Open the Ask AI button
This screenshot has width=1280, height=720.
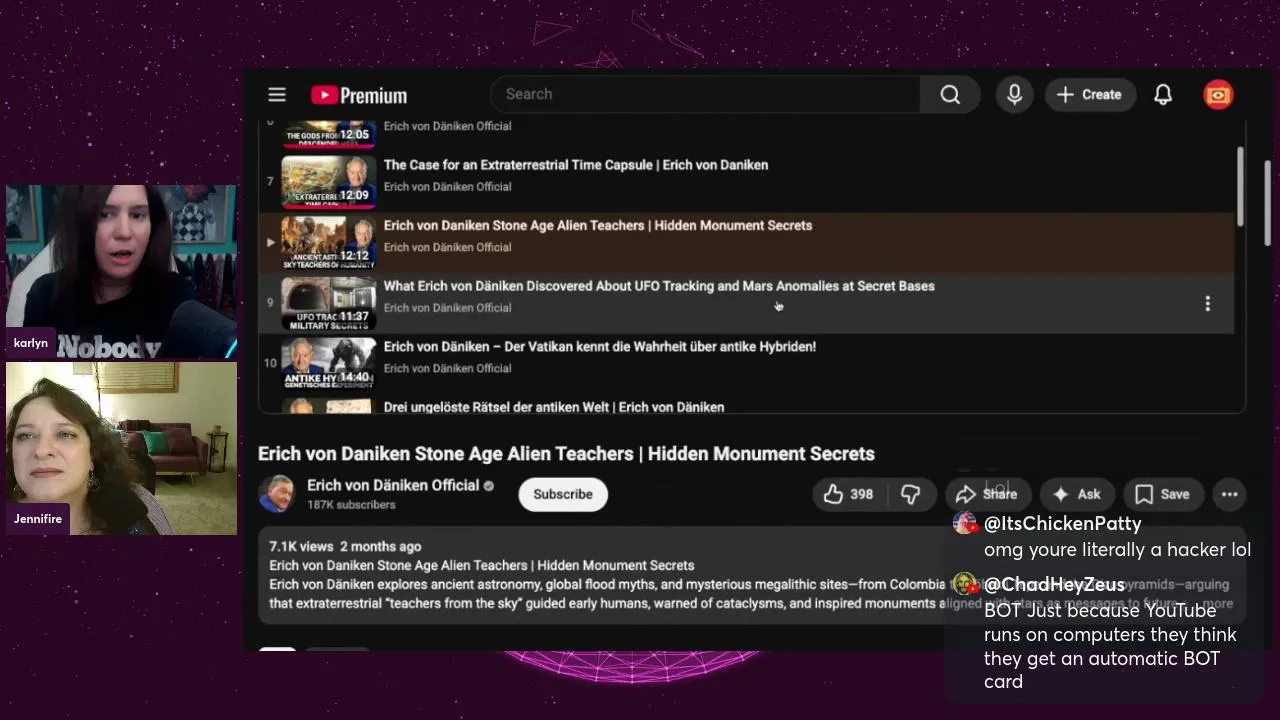tap(1077, 494)
